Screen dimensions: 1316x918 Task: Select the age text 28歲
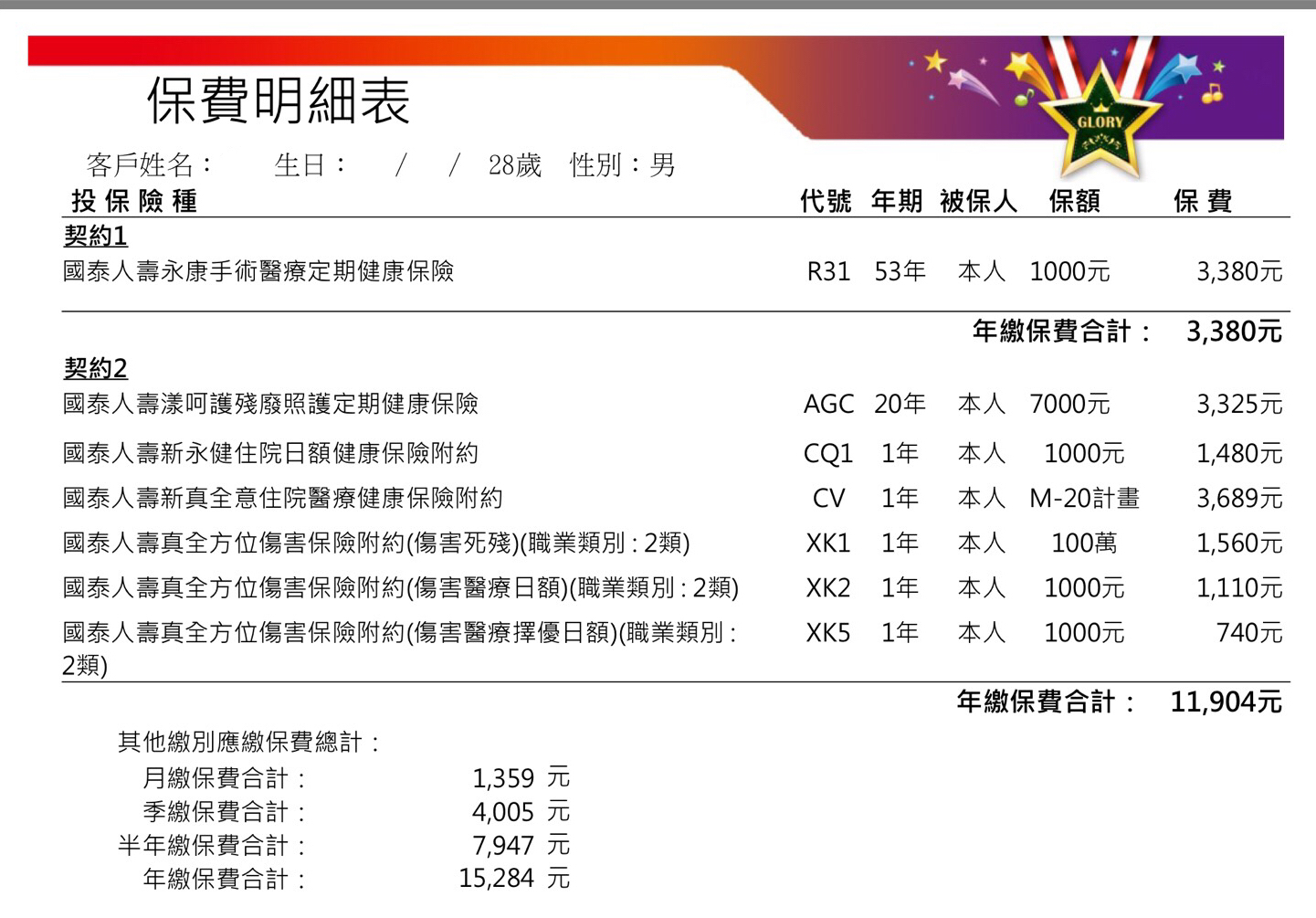tap(515, 165)
